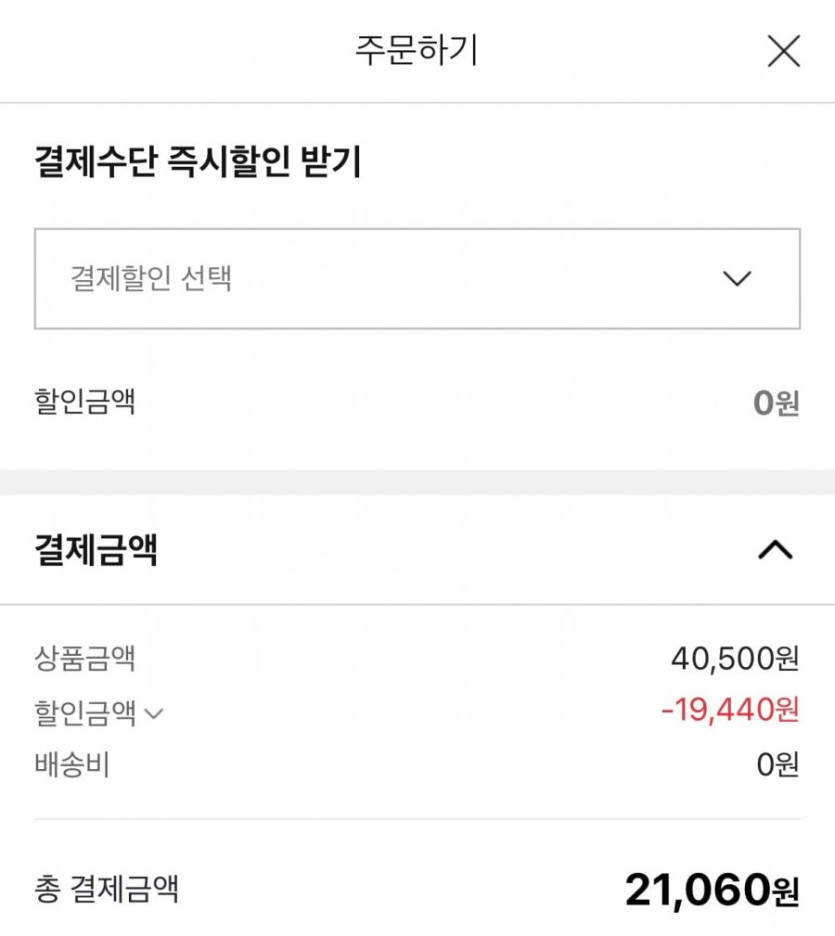Close the 주문하기 order page
The image size is (835, 936).
pyautogui.click(x=783, y=51)
